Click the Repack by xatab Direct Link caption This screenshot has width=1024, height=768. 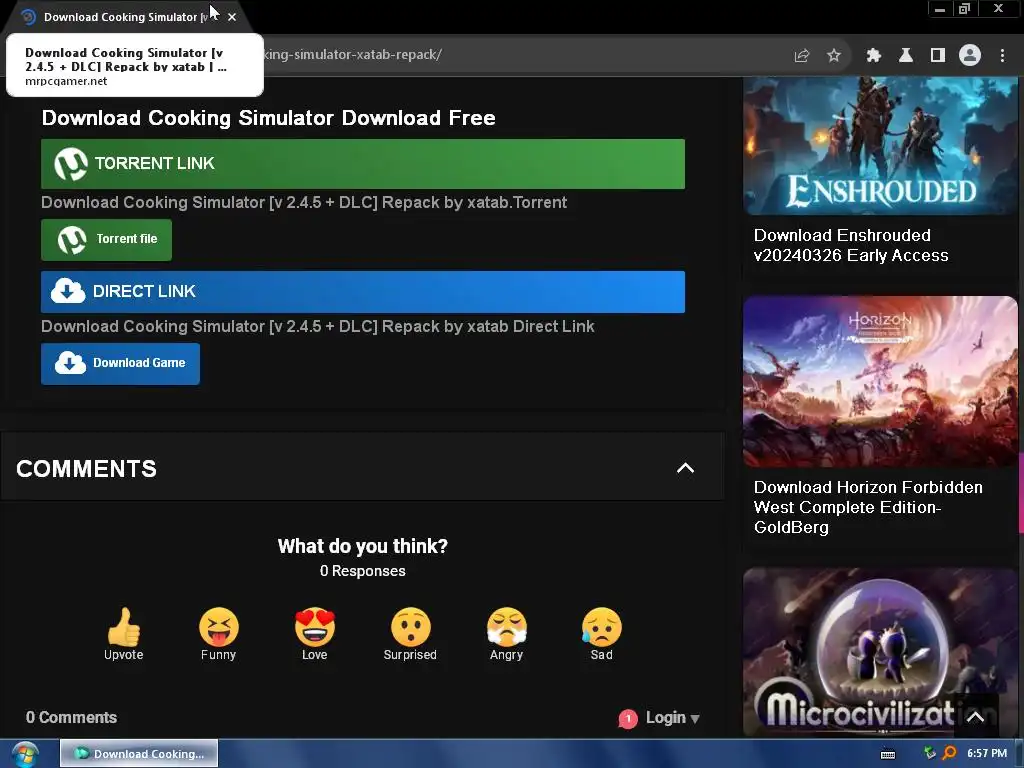tap(317, 327)
